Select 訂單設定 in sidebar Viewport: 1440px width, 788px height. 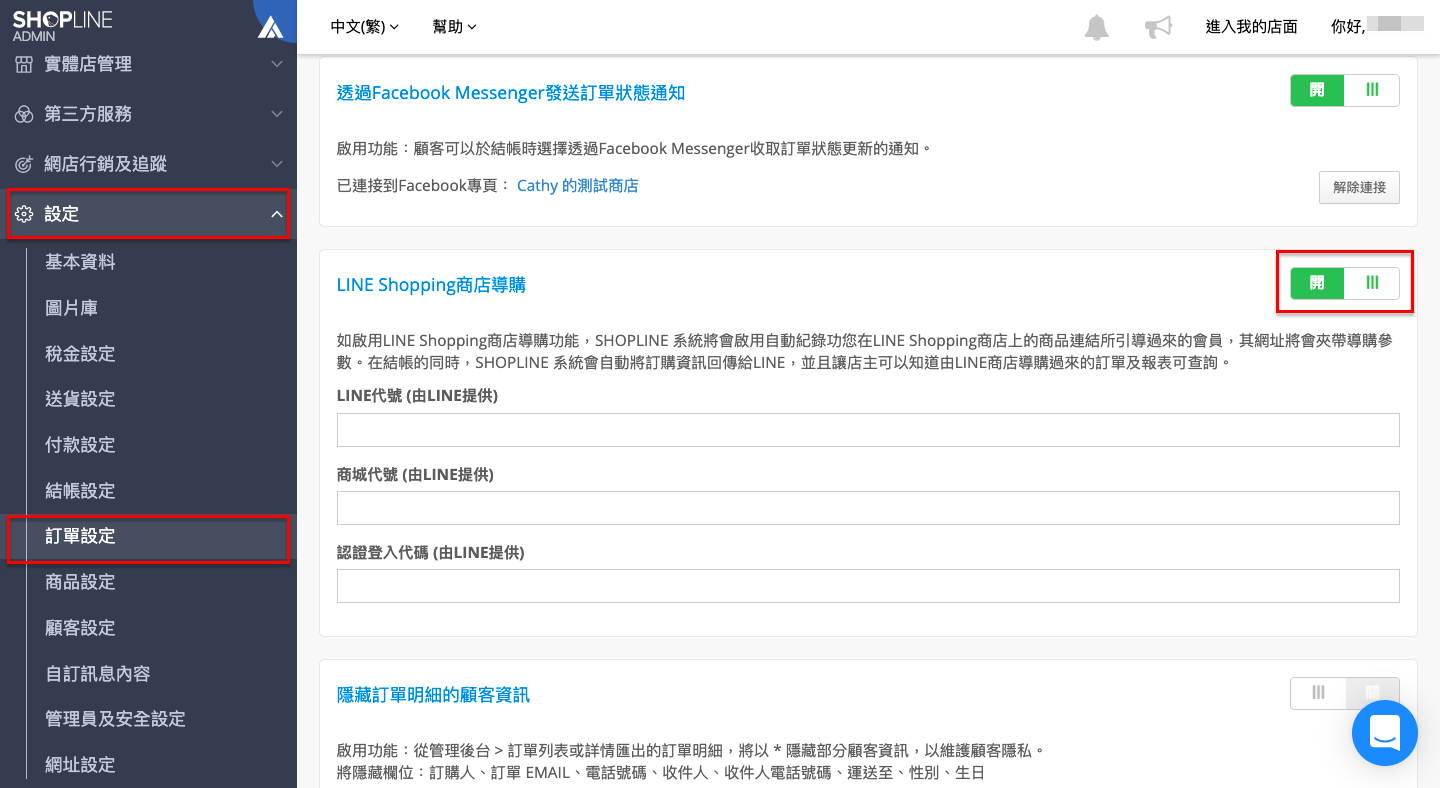coord(81,536)
